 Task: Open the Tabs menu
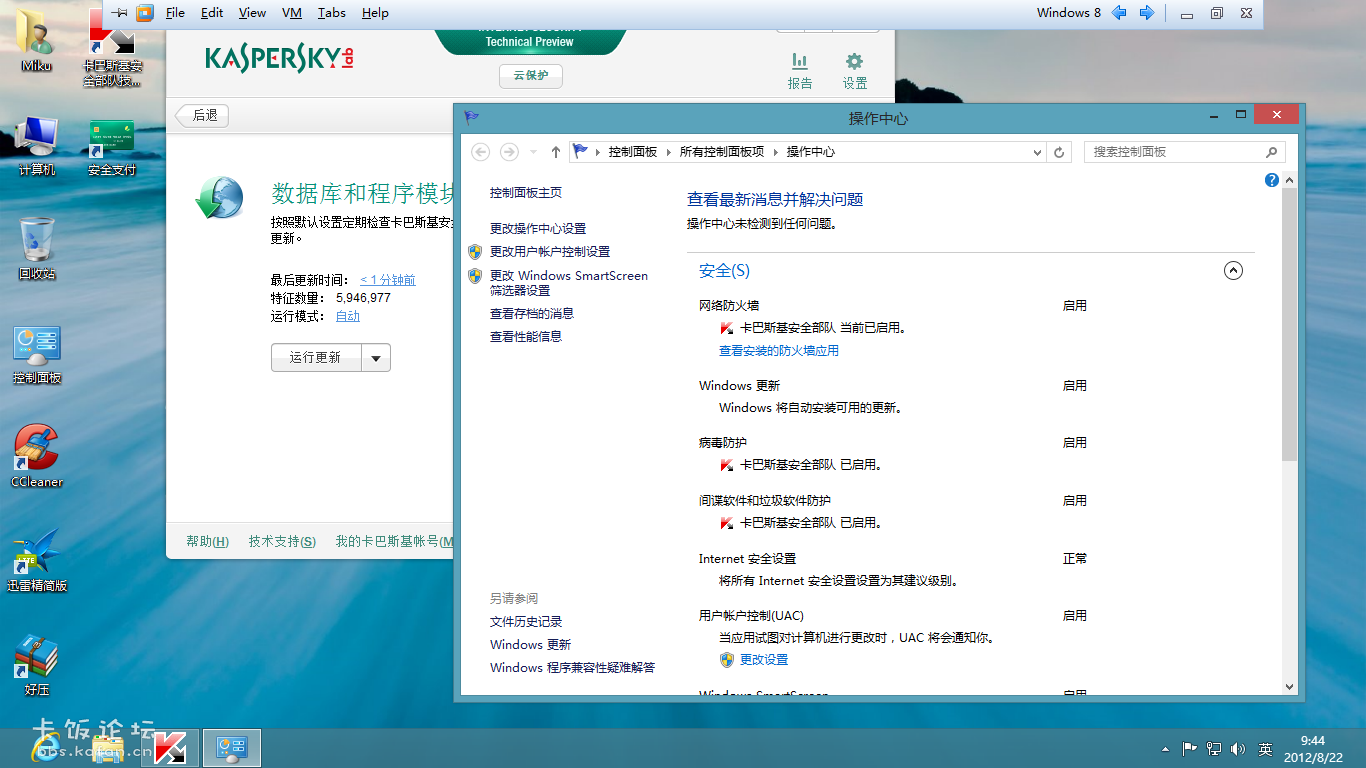click(331, 13)
